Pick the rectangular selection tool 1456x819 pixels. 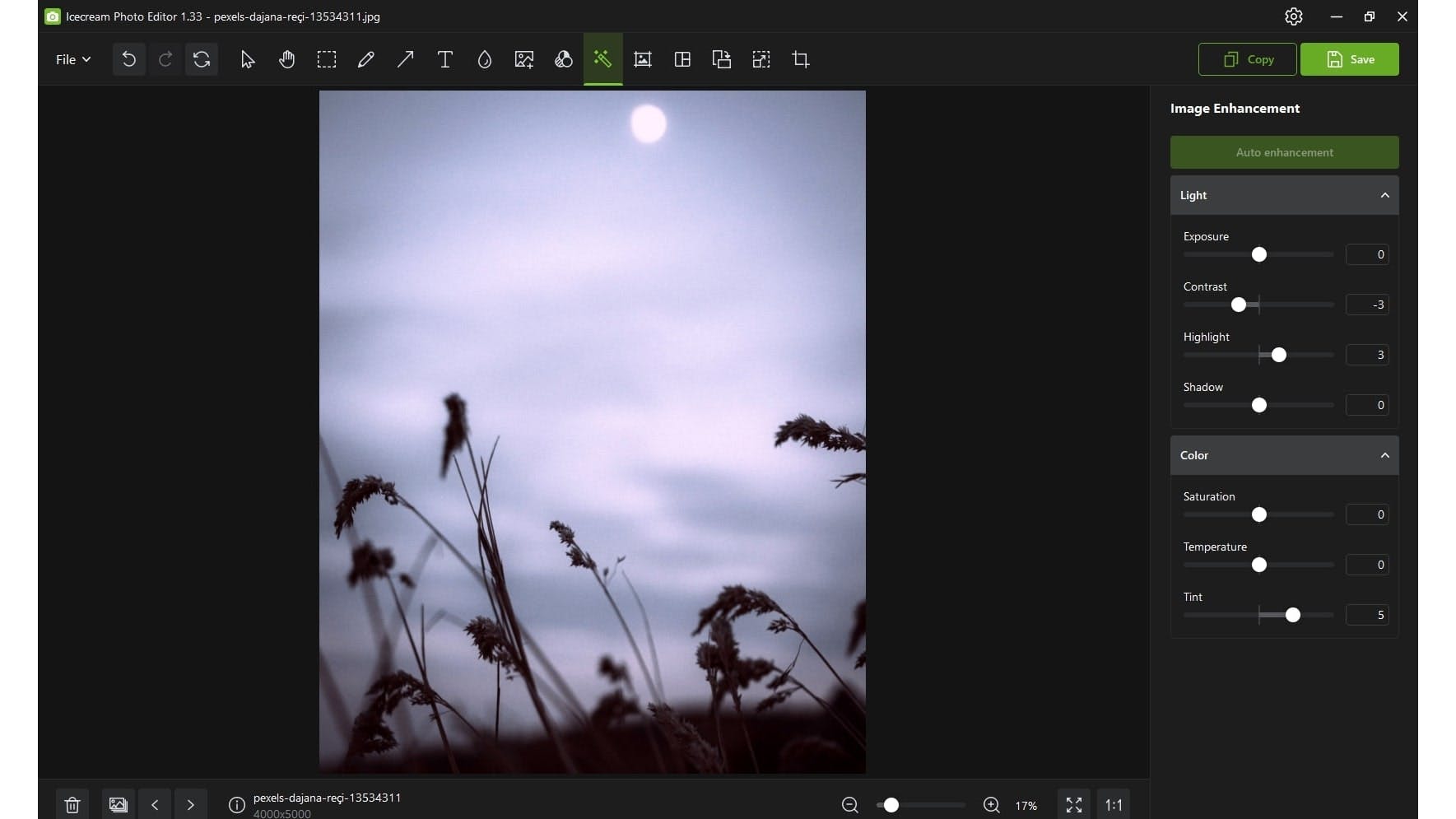pyautogui.click(x=326, y=59)
